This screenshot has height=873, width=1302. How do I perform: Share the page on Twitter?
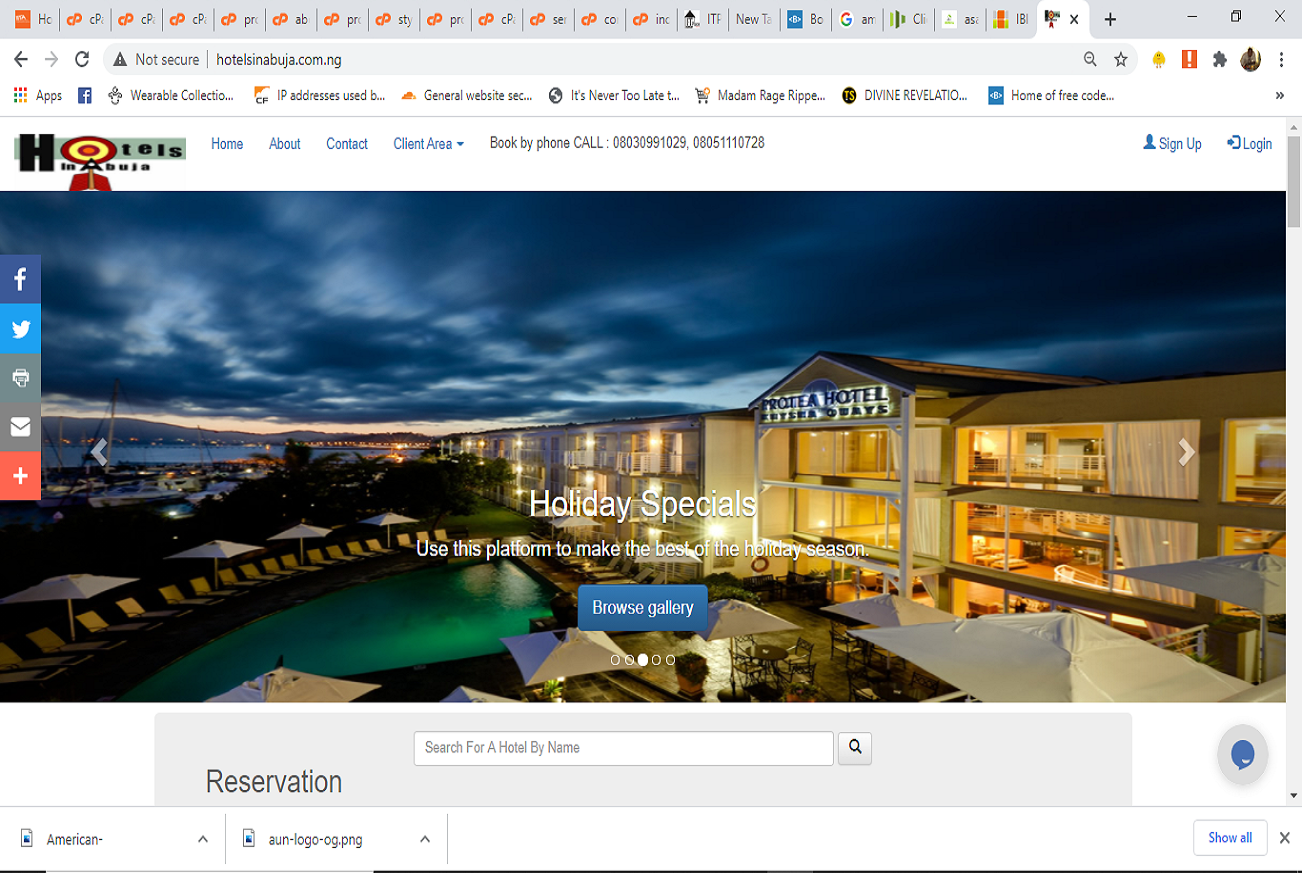pyautogui.click(x=20, y=328)
